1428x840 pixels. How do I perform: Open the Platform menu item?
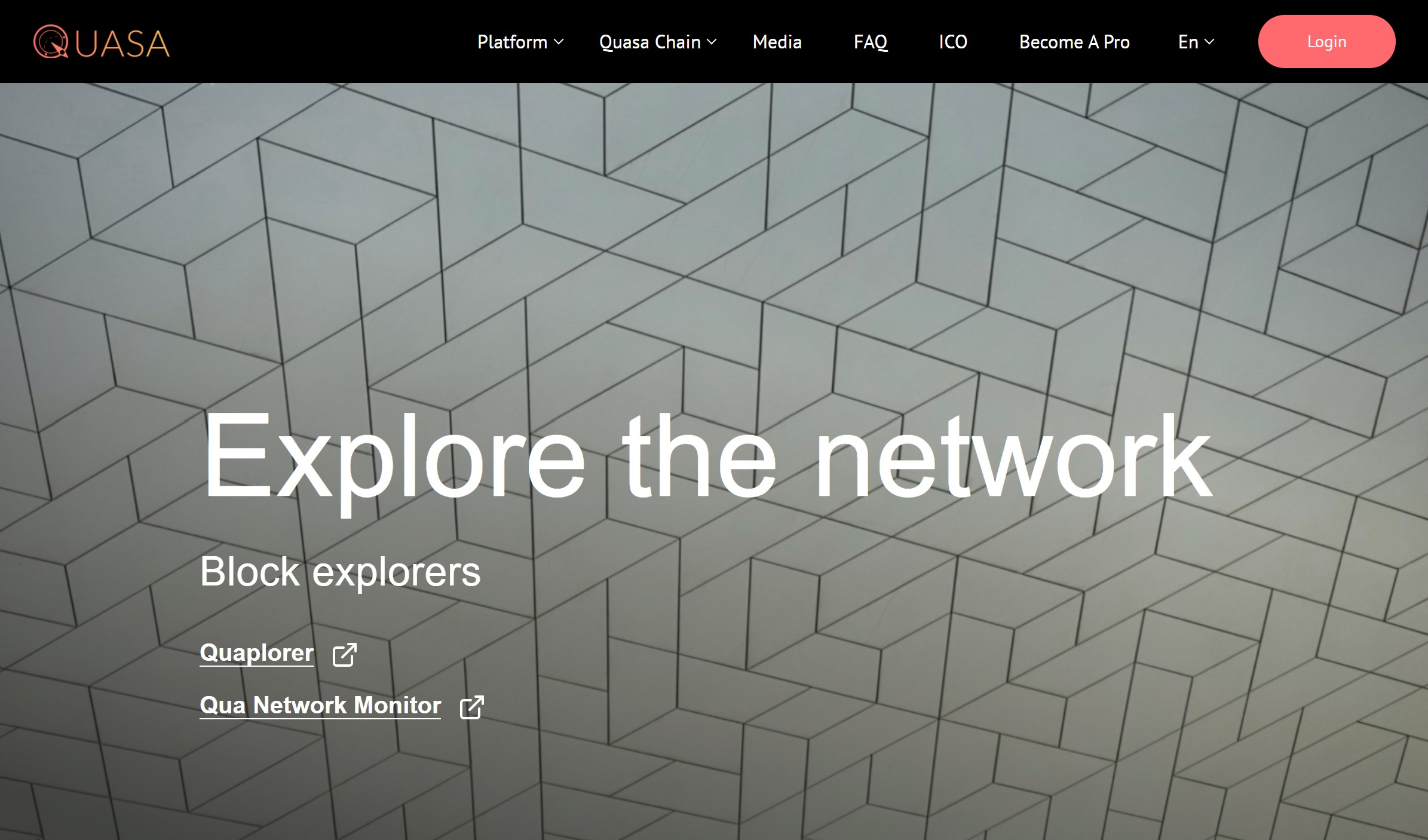pyautogui.click(x=512, y=42)
